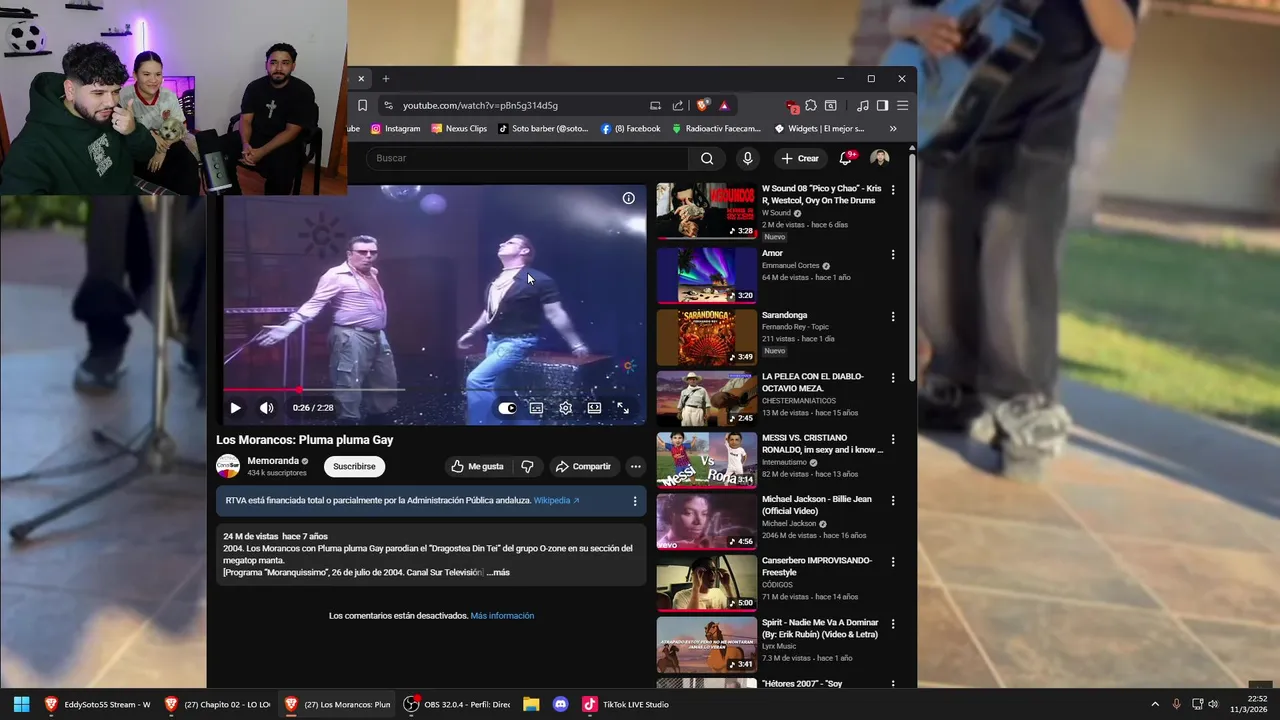The image size is (1280, 720).
Task: Open options menu for Amor video
Action: [x=893, y=254]
